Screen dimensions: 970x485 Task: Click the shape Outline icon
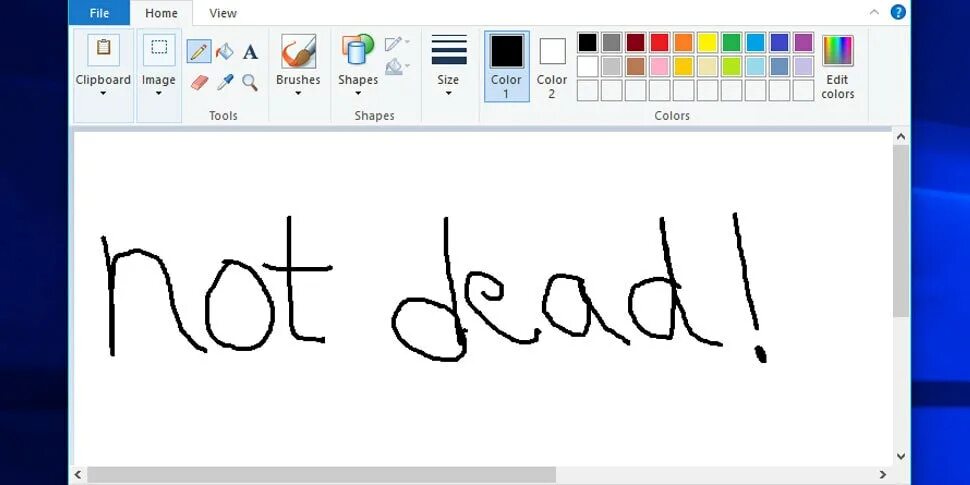click(x=393, y=44)
